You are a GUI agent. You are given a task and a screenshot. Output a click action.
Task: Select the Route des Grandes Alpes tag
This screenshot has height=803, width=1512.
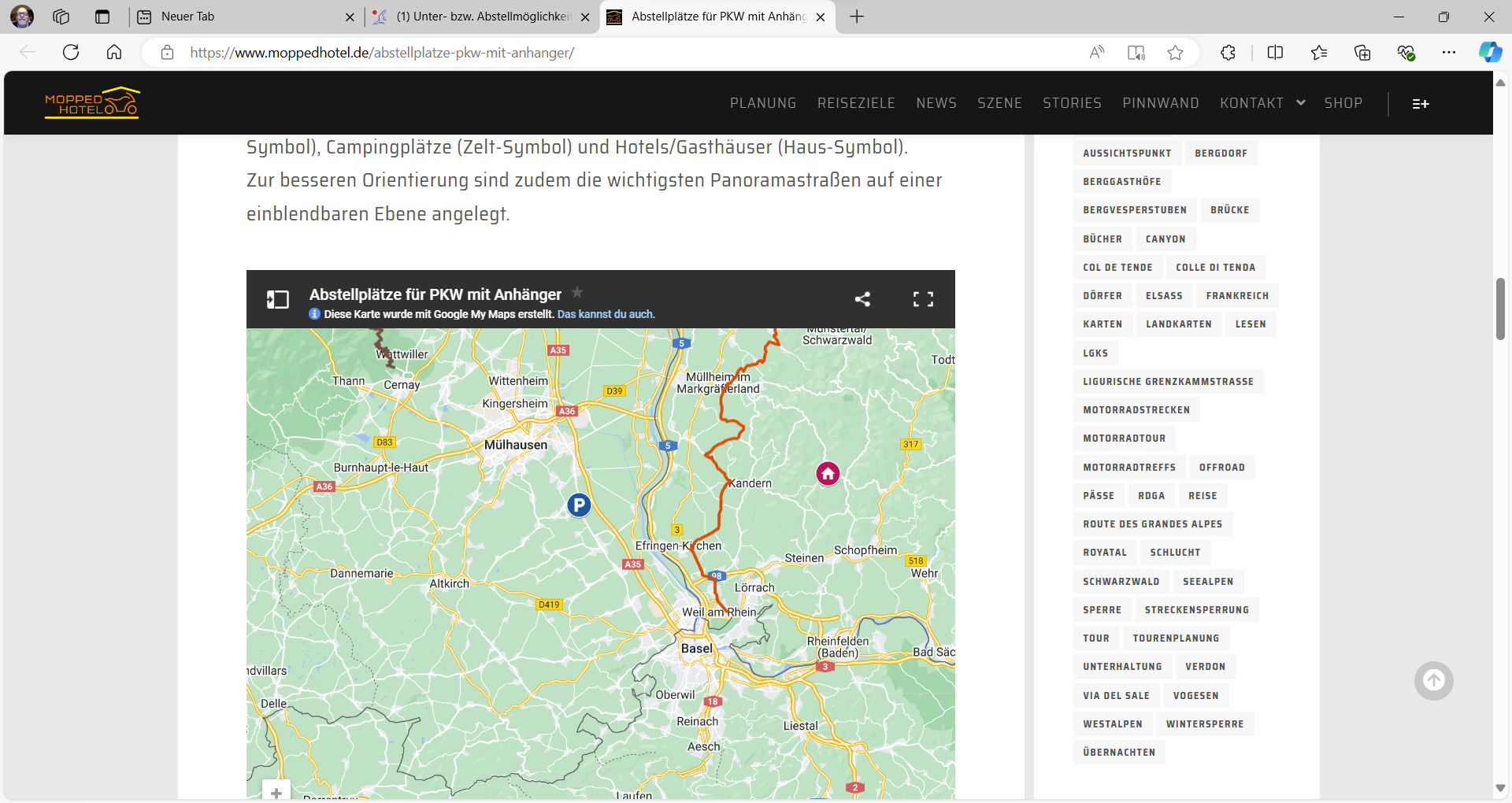tap(1152, 524)
